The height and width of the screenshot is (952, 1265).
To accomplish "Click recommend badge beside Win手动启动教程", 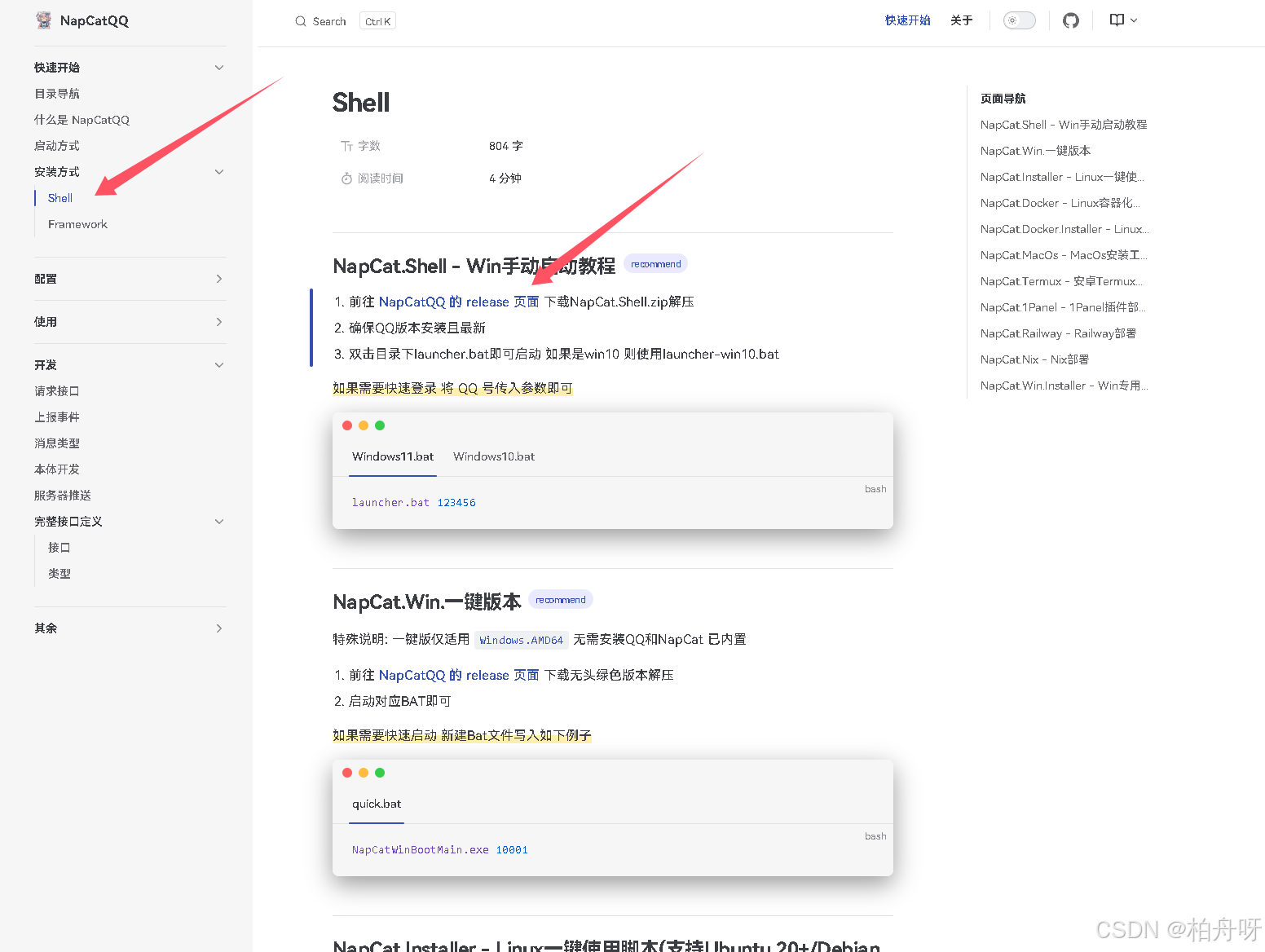I will coord(656,264).
